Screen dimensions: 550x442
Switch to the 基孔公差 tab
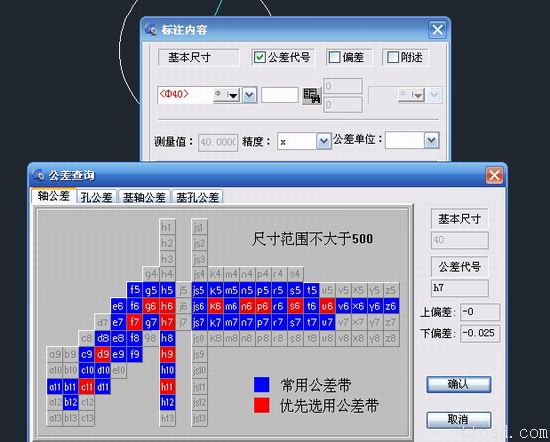pyautogui.click(x=197, y=197)
